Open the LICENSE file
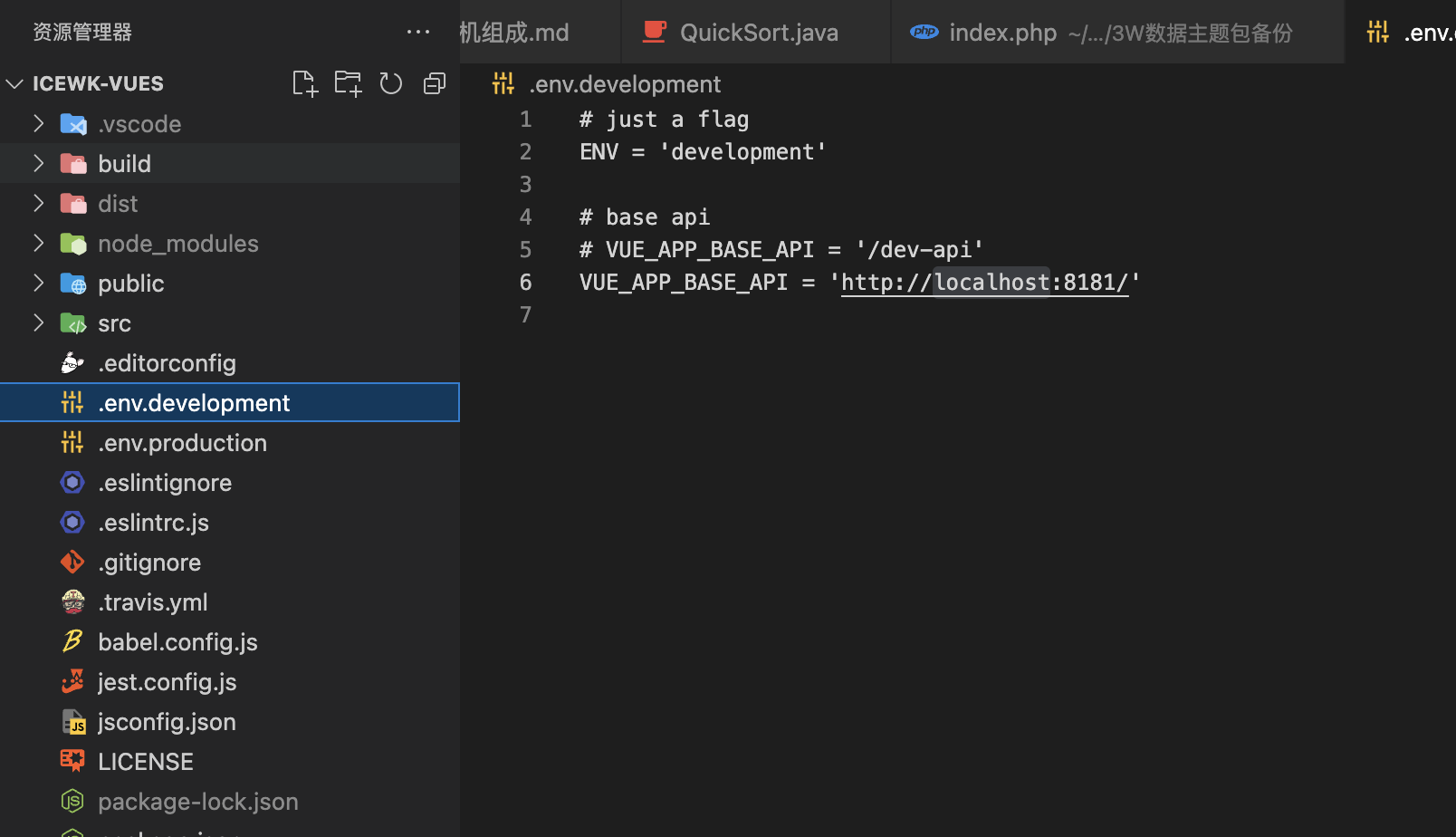The width and height of the screenshot is (1456, 837). (x=145, y=762)
